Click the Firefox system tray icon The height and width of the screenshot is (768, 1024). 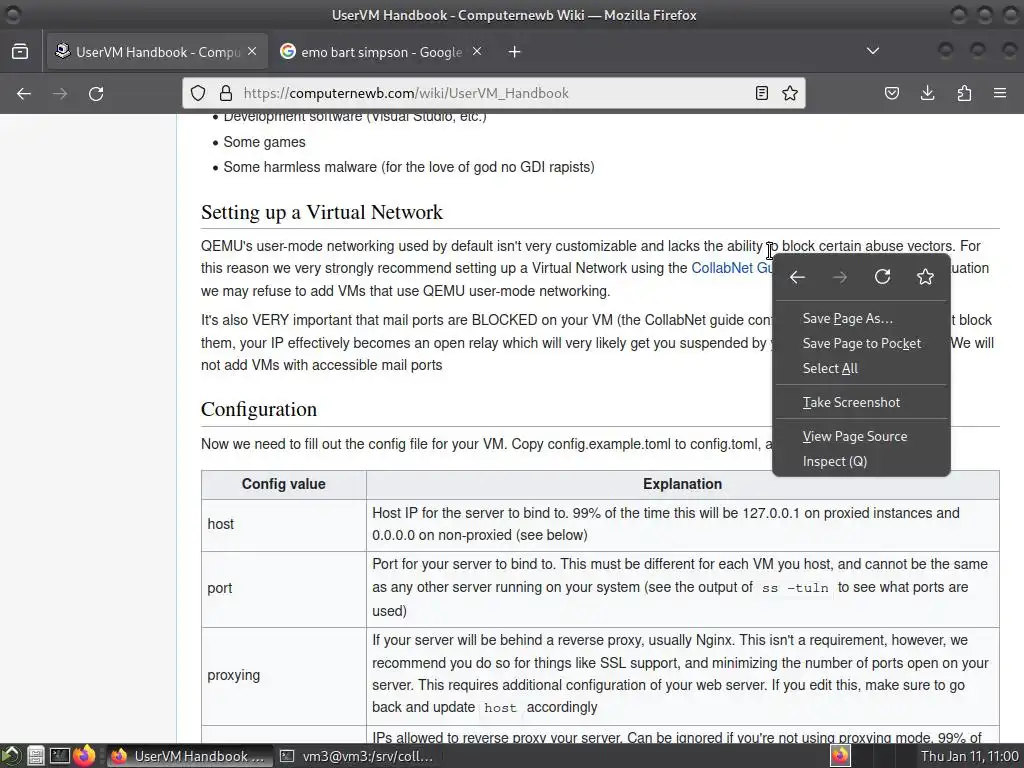[x=840, y=756]
